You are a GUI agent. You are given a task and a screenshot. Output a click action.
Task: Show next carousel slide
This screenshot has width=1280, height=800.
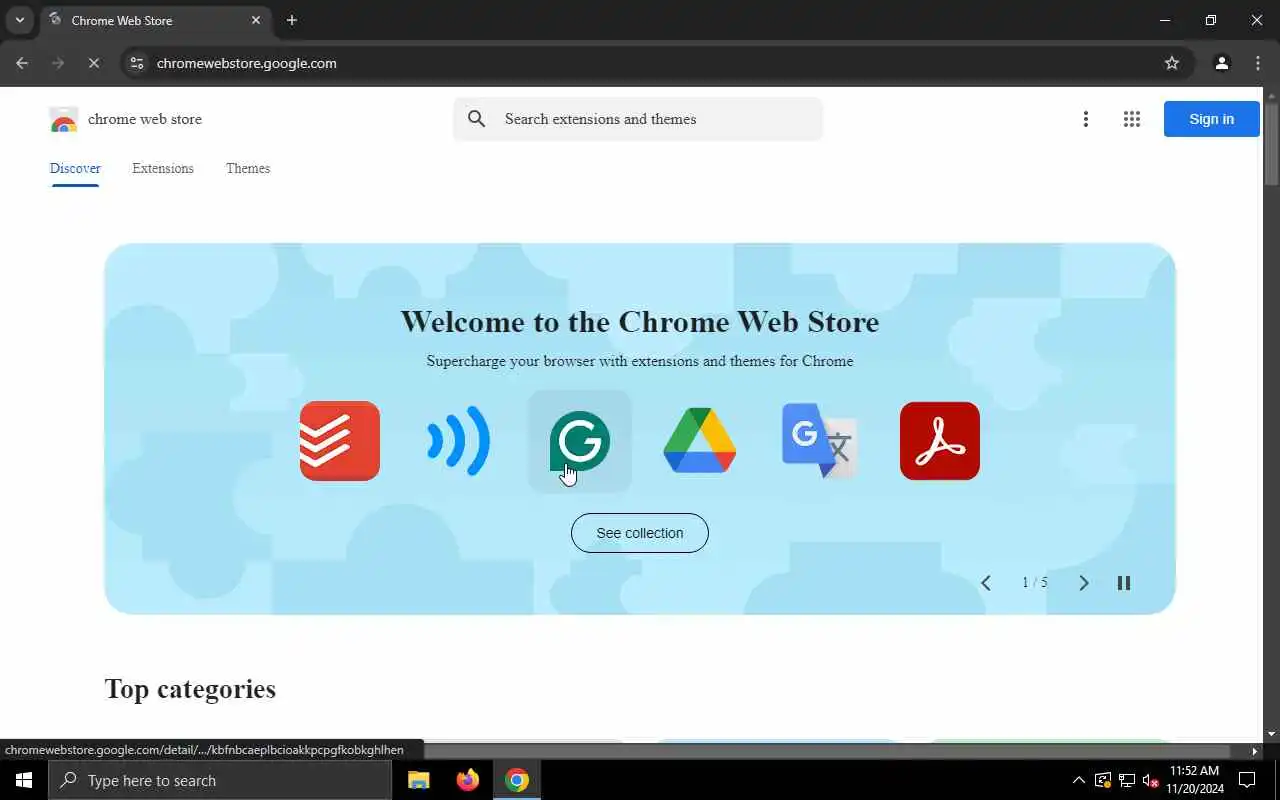pyautogui.click(x=1083, y=583)
